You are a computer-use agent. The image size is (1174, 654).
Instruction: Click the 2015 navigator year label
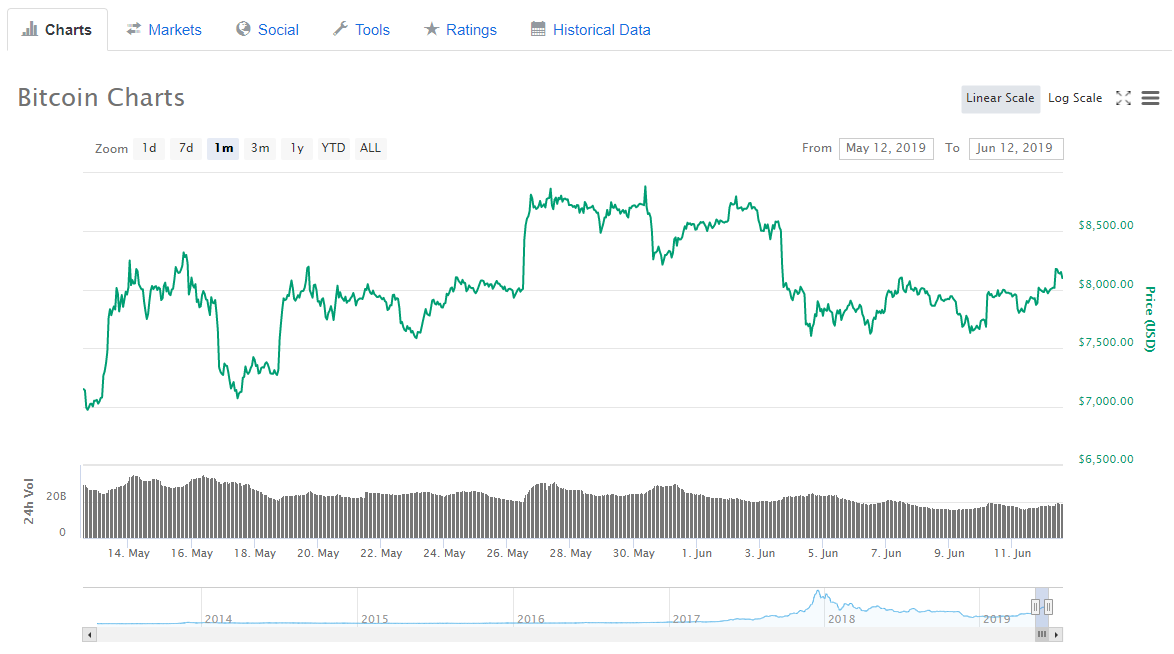(375, 620)
